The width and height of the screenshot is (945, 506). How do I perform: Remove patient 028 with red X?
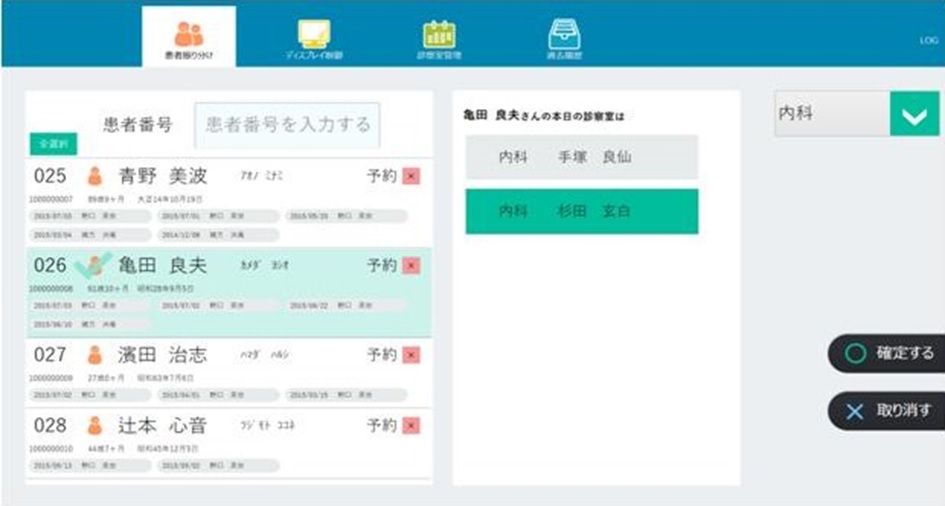411,426
